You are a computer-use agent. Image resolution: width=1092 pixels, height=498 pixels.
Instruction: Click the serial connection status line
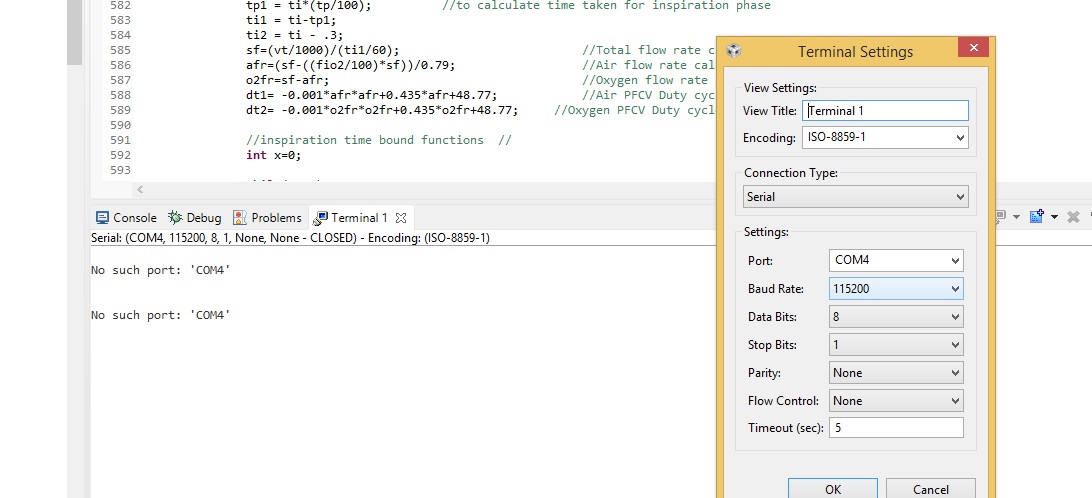point(290,238)
